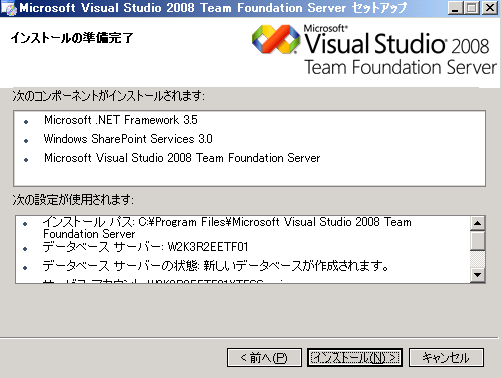Click the データベース サーバーの状態 line
This screenshot has height=378, width=501.
point(216,266)
